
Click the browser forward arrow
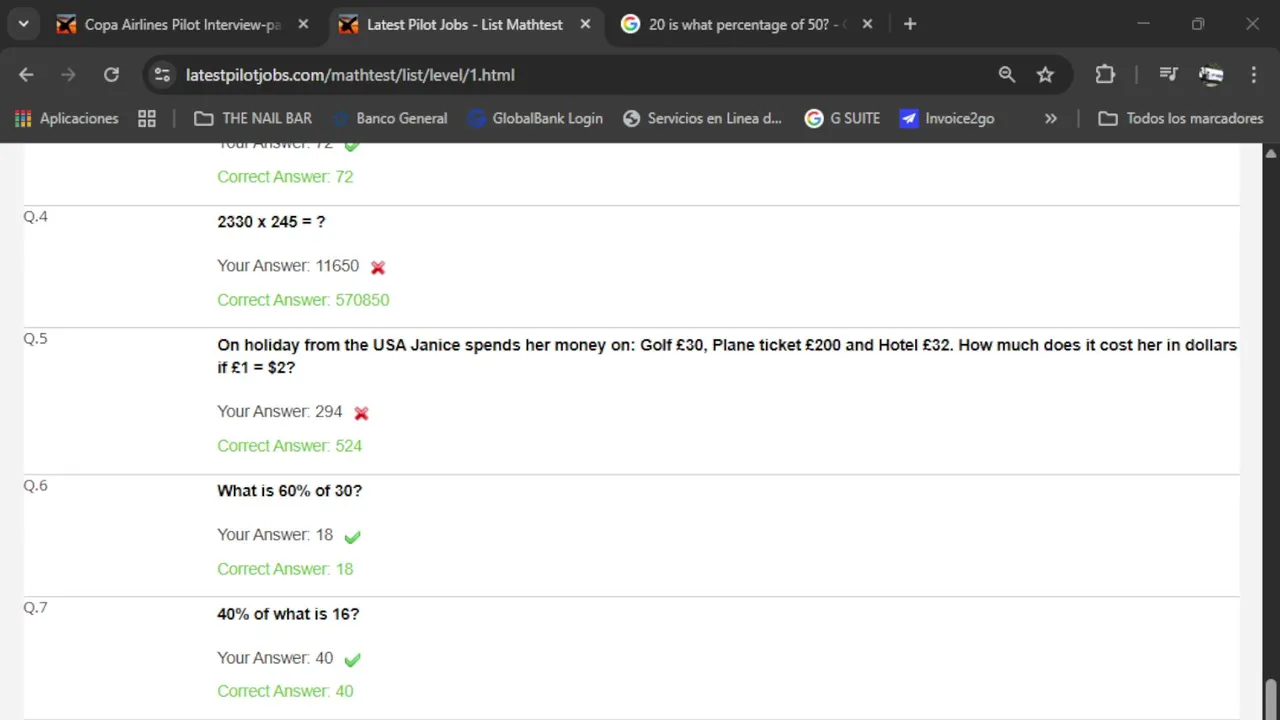68,75
